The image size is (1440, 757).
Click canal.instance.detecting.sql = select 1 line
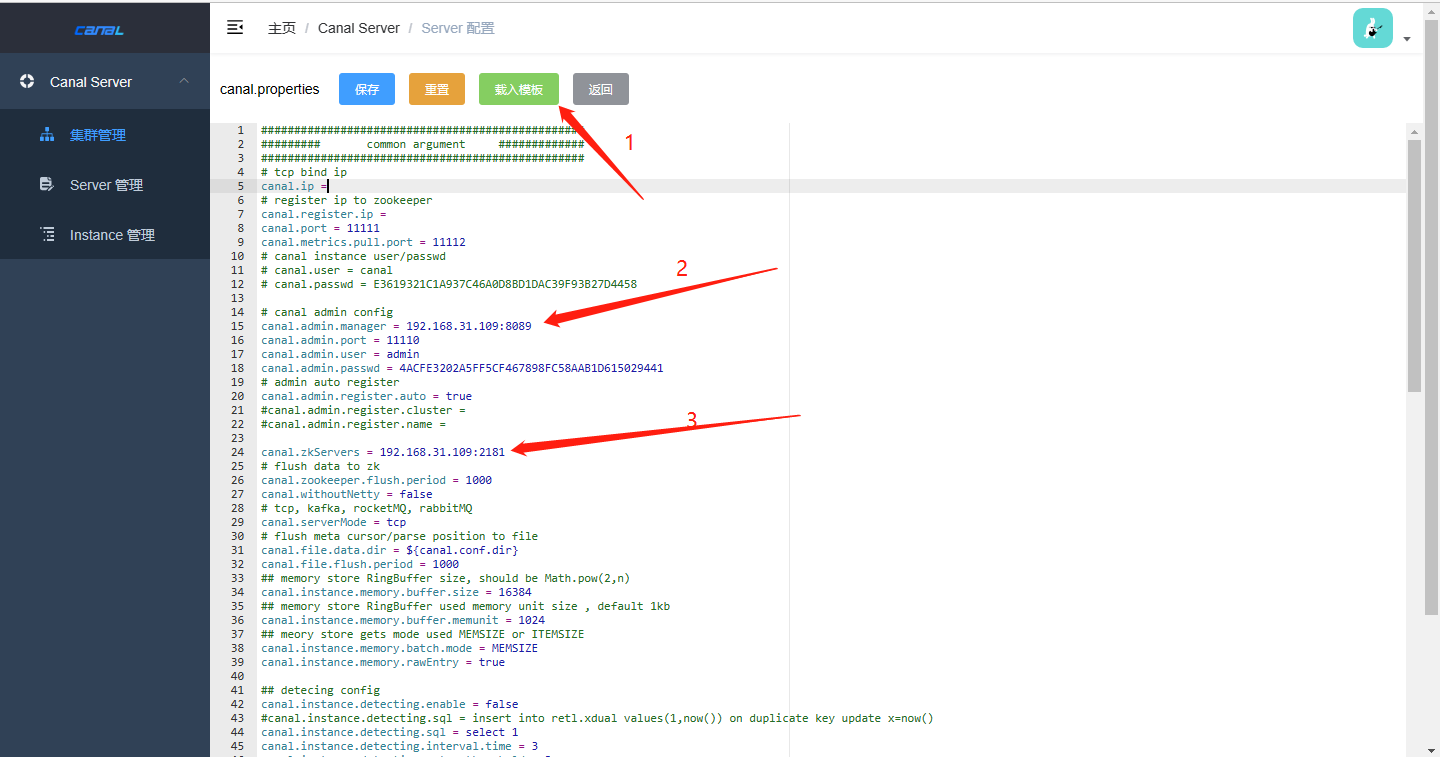(x=389, y=732)
